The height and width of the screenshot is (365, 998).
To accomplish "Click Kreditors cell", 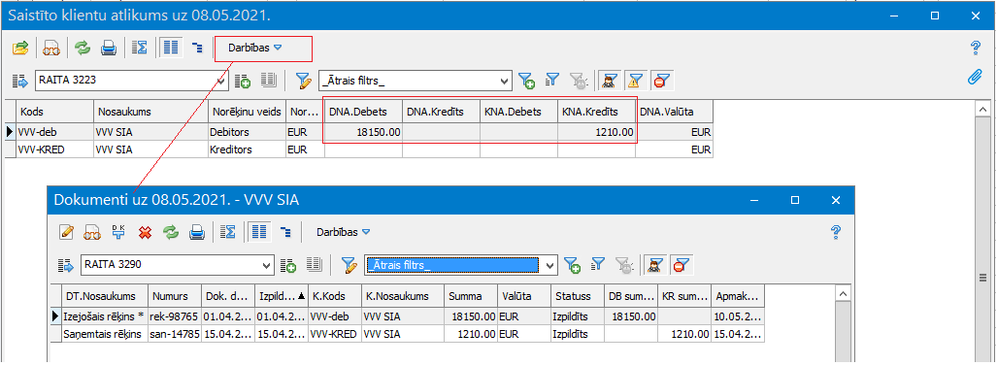I will click(x=247, y=150).
